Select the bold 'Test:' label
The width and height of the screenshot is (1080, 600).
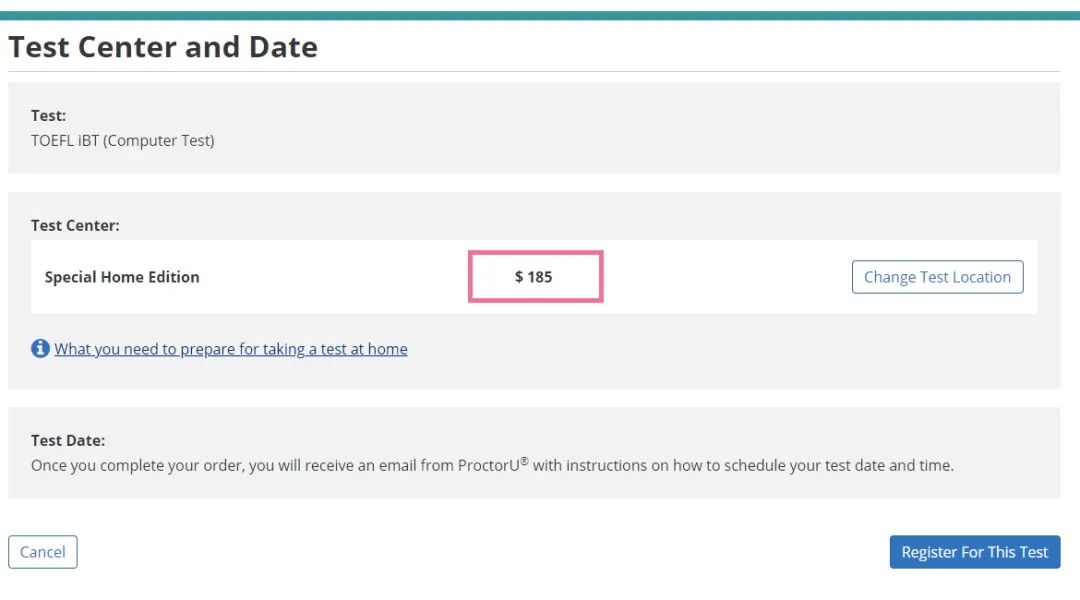point(48,116)
